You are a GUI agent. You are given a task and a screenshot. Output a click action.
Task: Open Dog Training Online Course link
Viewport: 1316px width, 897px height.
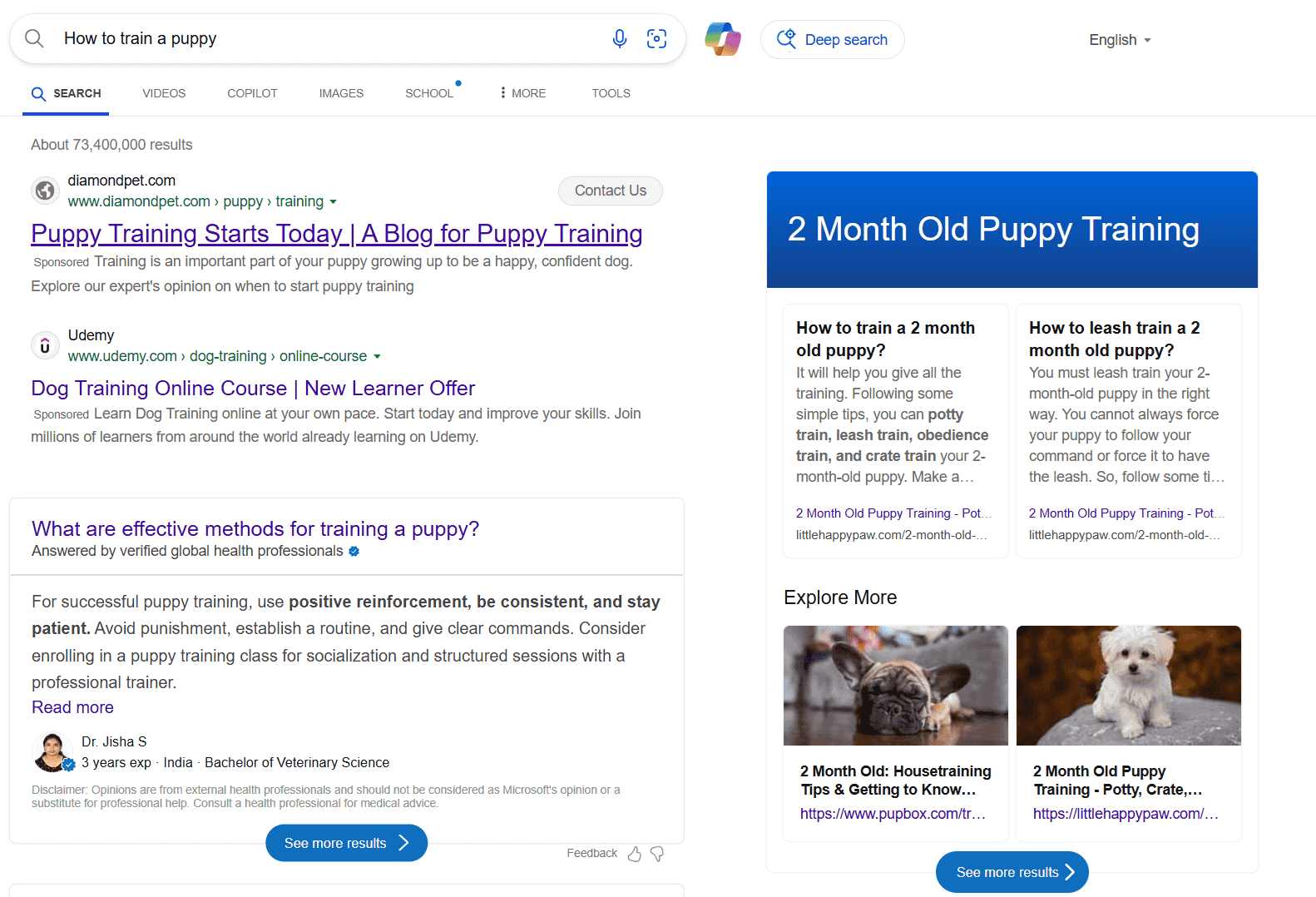point(253,388)
